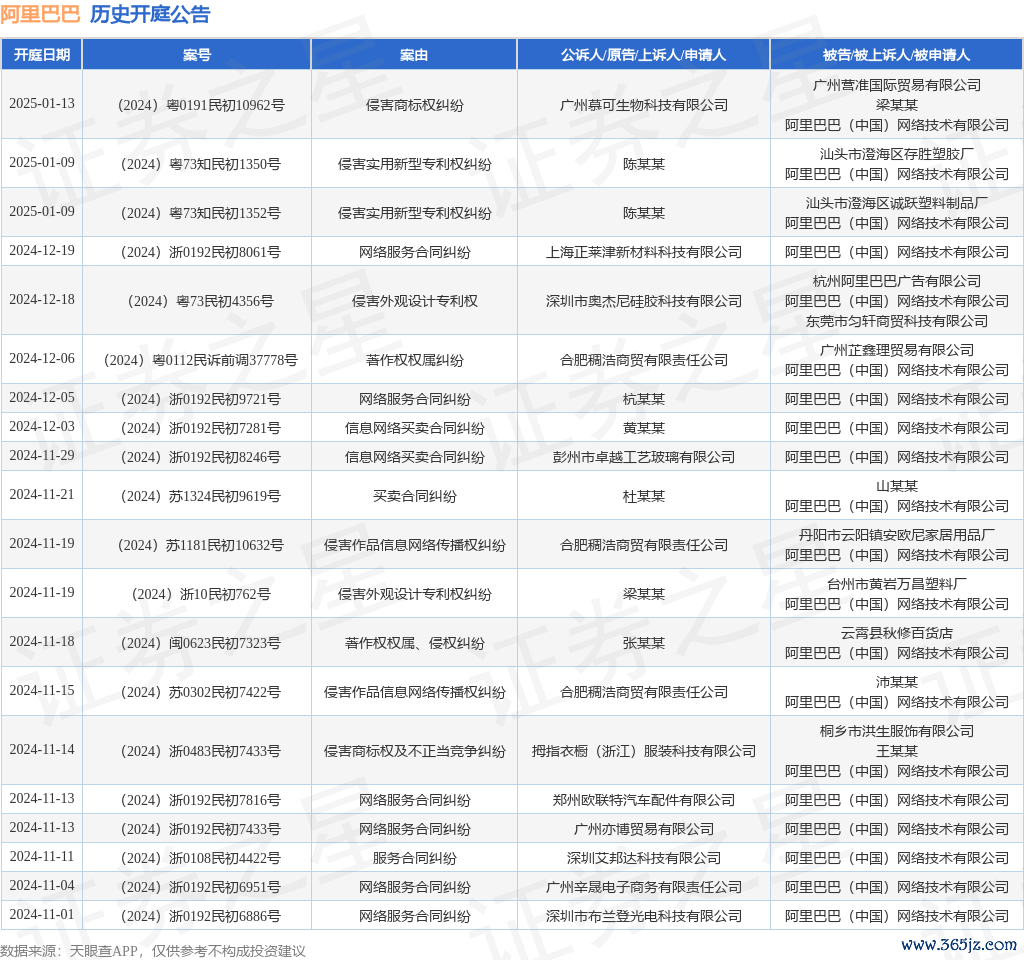
Task: Select case number 粤0112民诉前调37778号
Action: click(x=225, y=360)
